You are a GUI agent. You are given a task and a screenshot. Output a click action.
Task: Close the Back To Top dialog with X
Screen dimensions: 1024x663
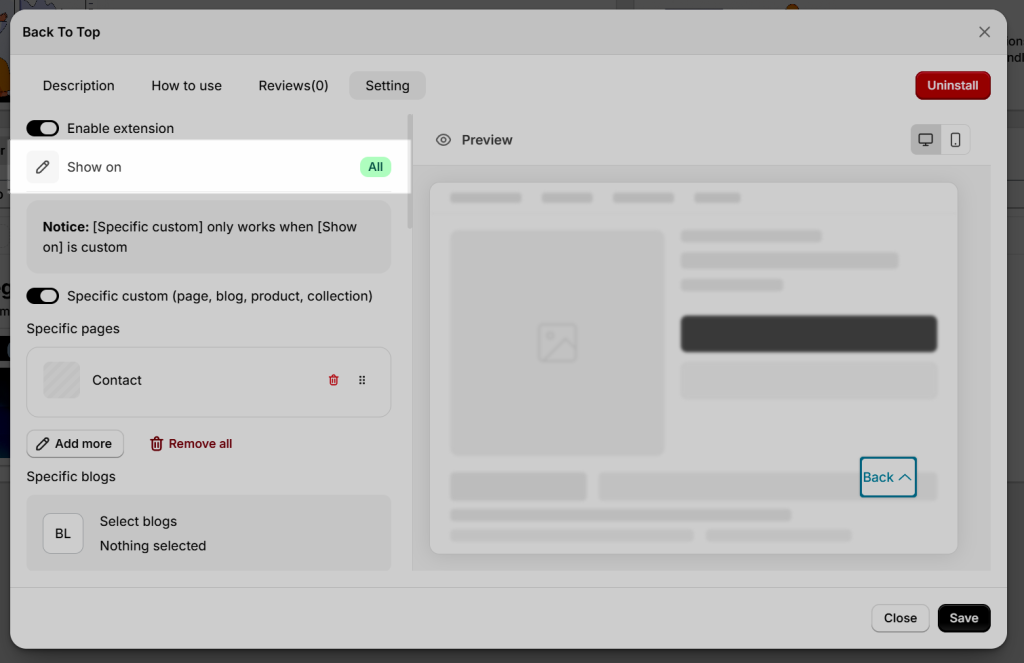(x=984, y=32)
